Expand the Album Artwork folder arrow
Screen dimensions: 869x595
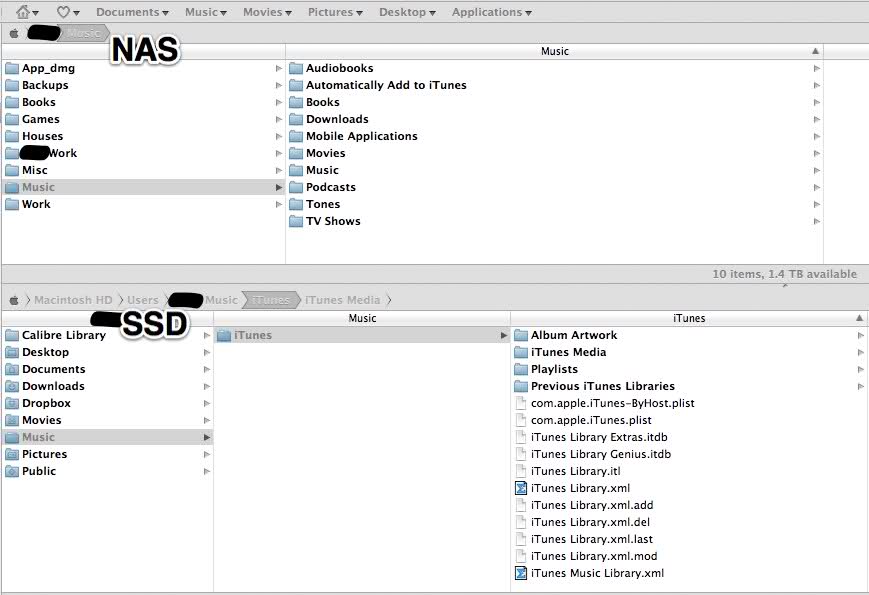(861, 335)
